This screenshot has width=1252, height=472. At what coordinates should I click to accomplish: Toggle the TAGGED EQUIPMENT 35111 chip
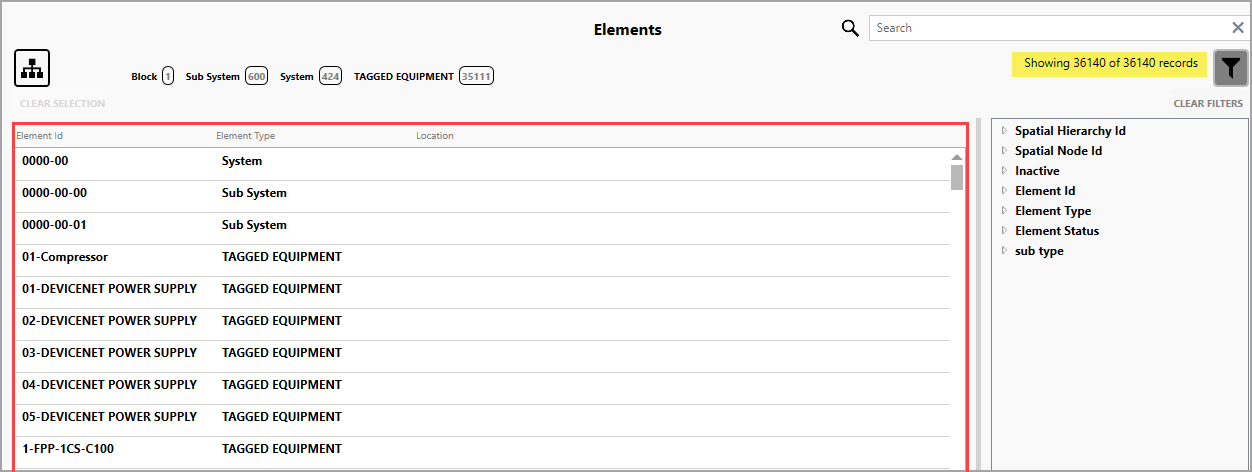[x=423, y=76]
